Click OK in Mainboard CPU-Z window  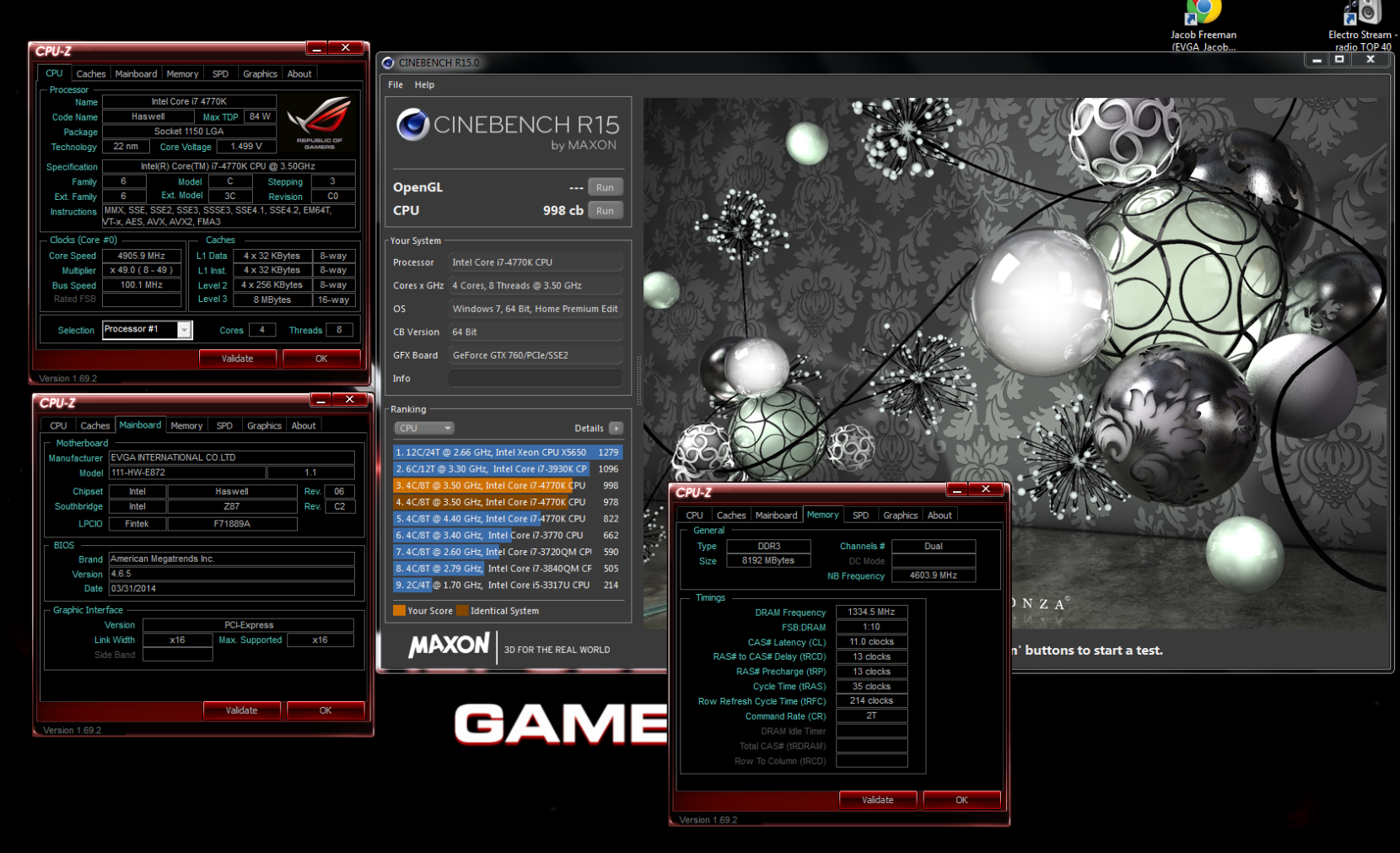[x=326, y=710]
